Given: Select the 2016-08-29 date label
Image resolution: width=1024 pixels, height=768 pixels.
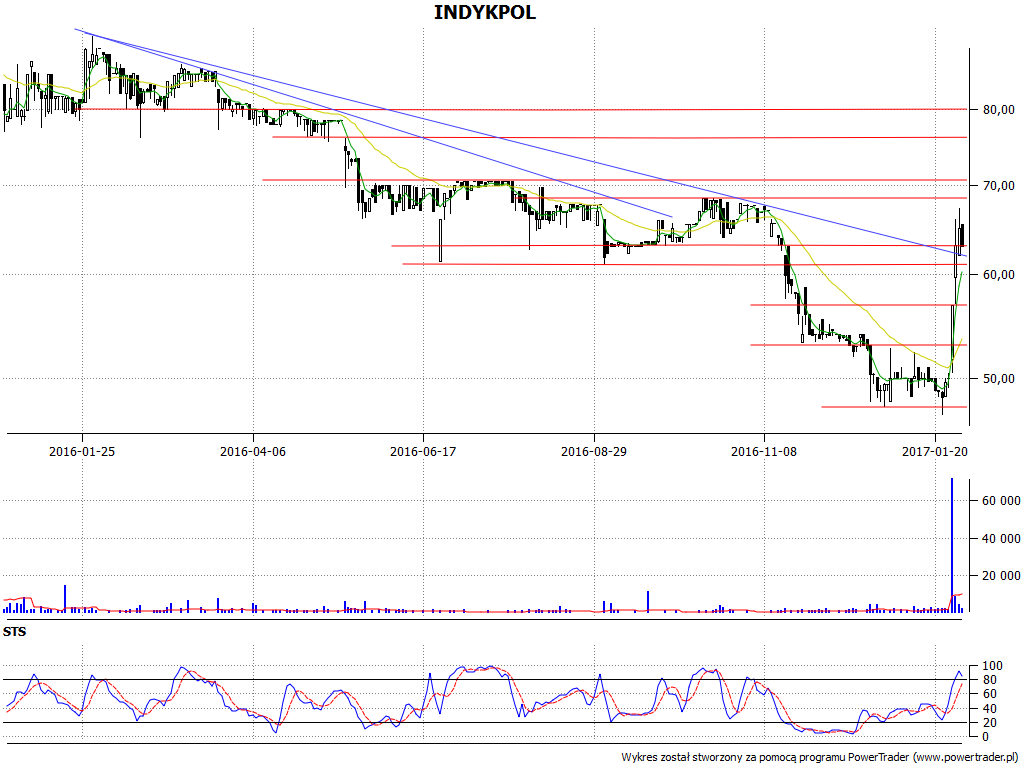Looking at the screenshot, I should coord(594,451).
